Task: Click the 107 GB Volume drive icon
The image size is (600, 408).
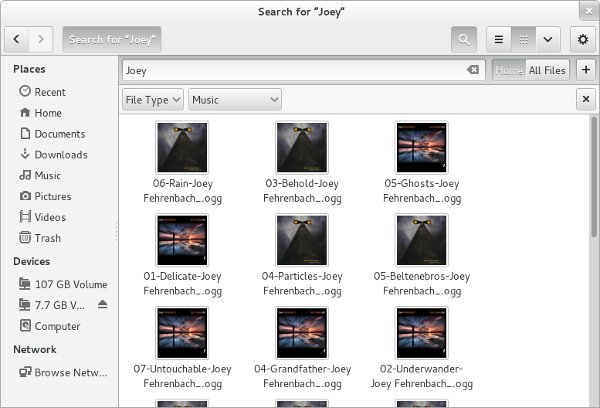Action: (25, 284)
